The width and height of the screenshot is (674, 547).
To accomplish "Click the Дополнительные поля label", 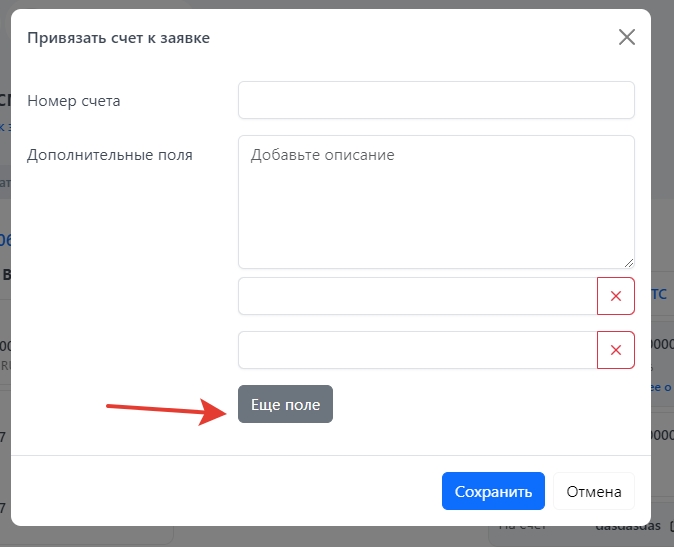I will [110, 155].
